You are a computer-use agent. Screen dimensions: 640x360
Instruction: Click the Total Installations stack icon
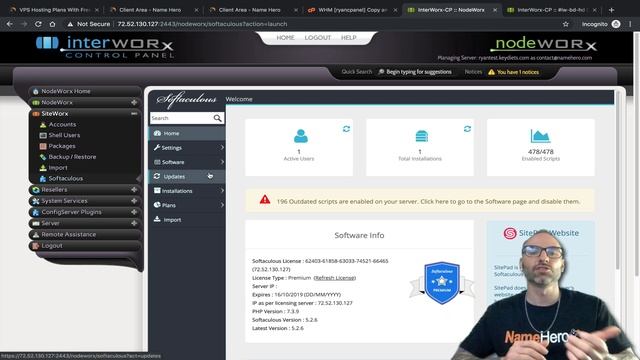click(x=421, y=136)
